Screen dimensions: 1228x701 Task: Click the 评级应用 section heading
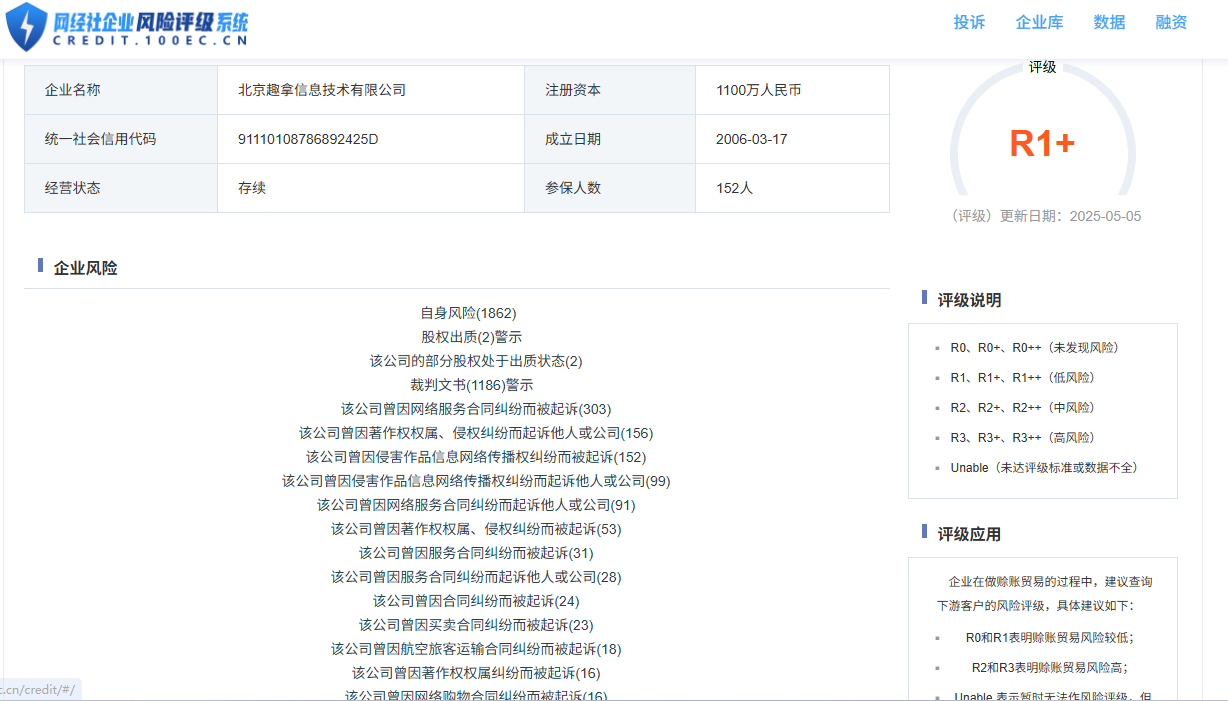969,534
